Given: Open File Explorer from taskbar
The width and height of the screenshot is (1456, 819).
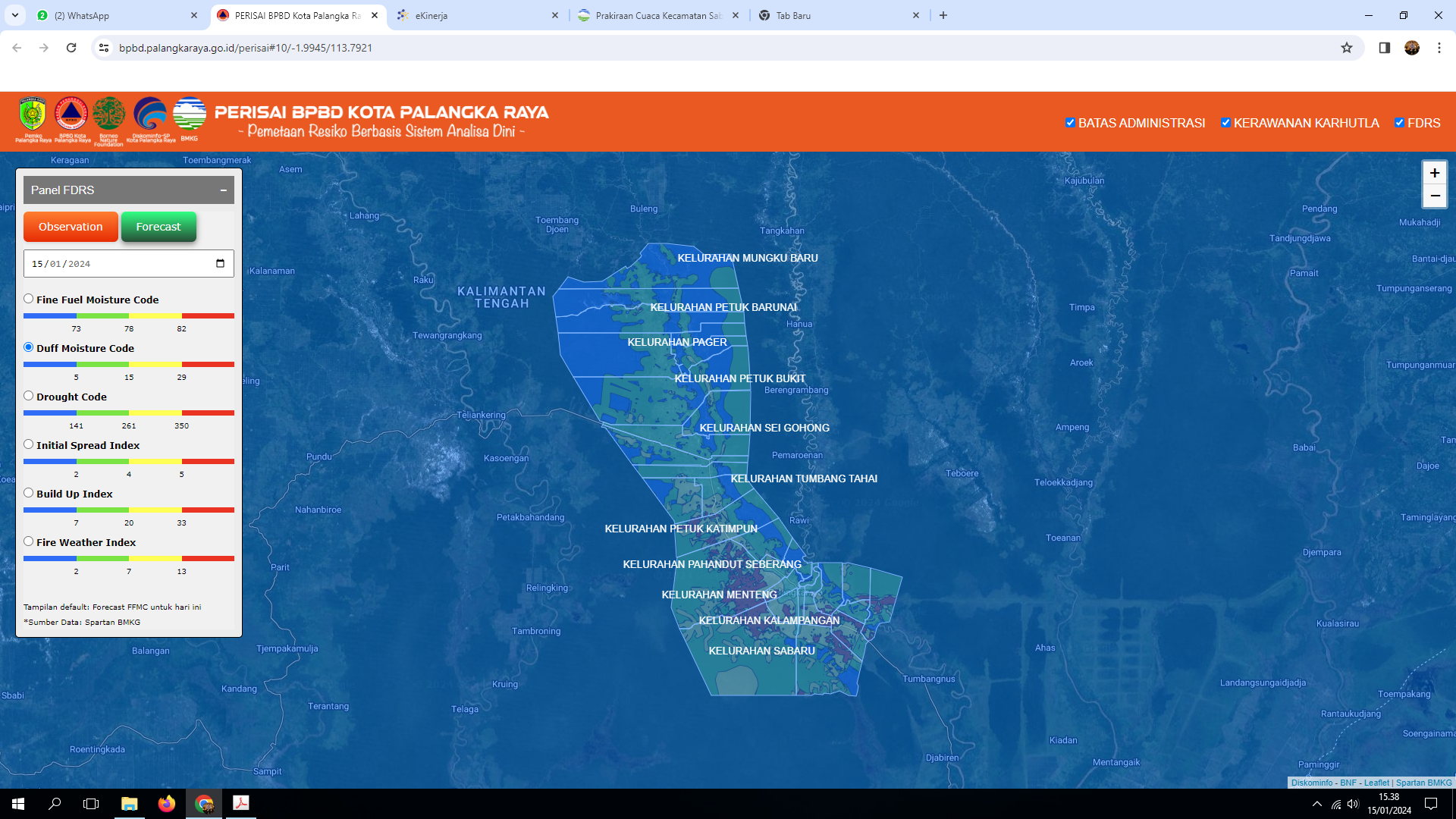Looking at the screenshot, I should 130,804.
